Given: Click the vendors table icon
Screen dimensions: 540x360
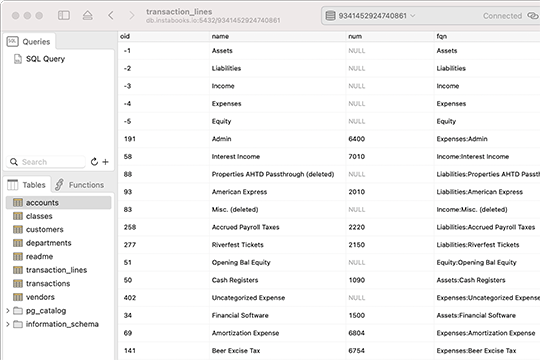Looking at the screenshot, I should [18, 297].
